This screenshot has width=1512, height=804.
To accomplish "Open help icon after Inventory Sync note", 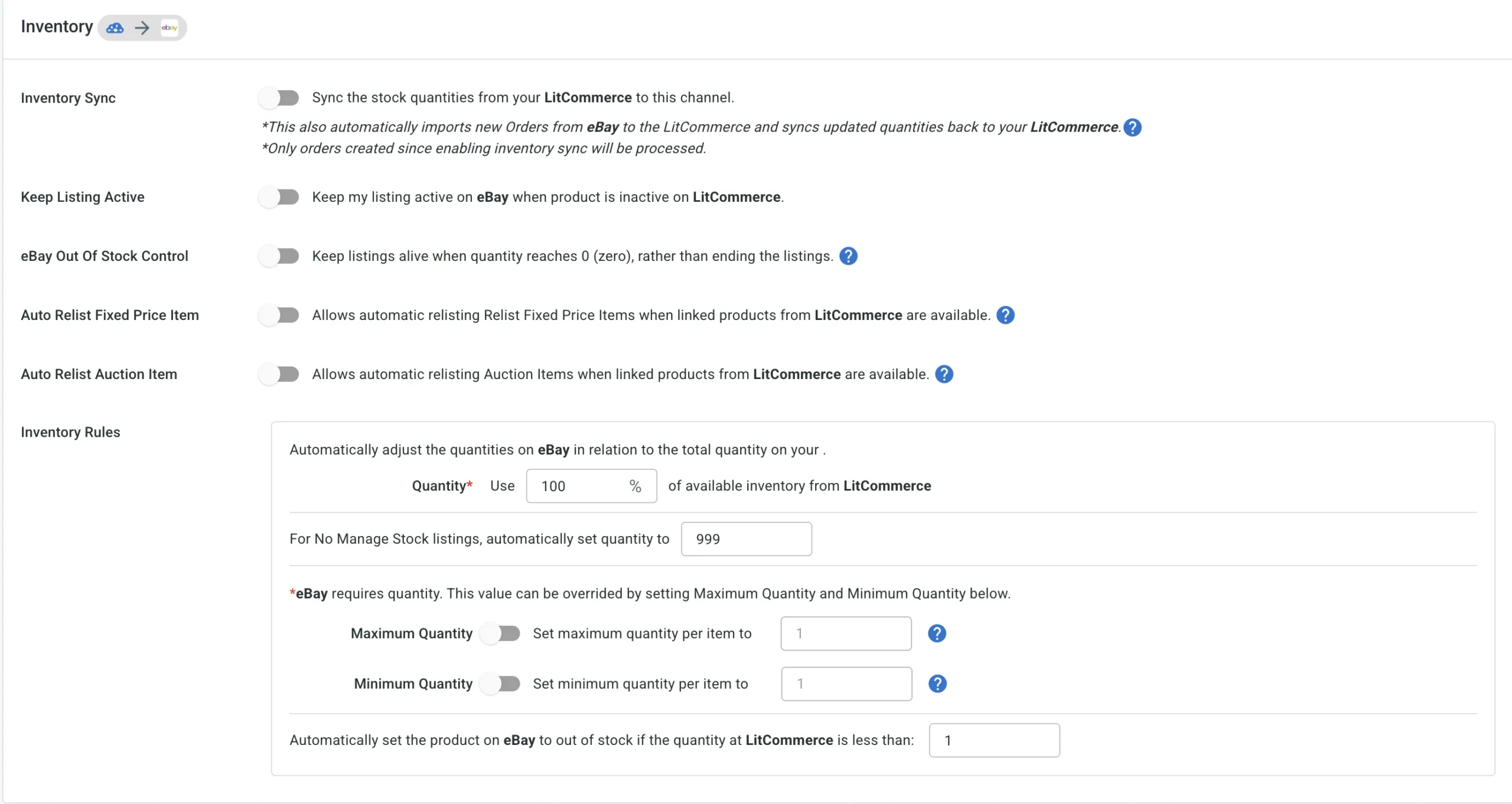I will click(1132, 128).
